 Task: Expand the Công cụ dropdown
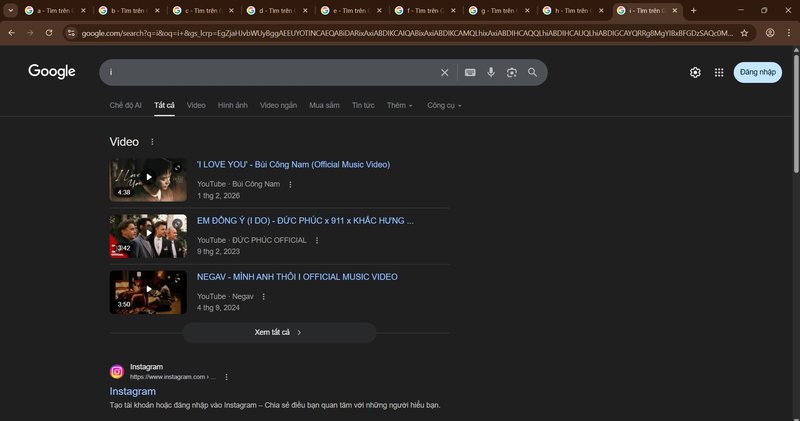point(444,105)
